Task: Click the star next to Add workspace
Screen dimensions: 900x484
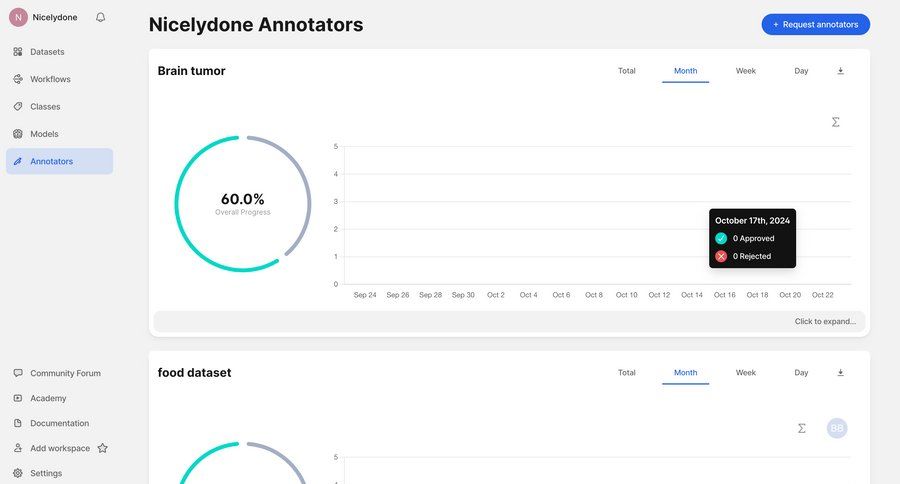Action: coord(102,448)
